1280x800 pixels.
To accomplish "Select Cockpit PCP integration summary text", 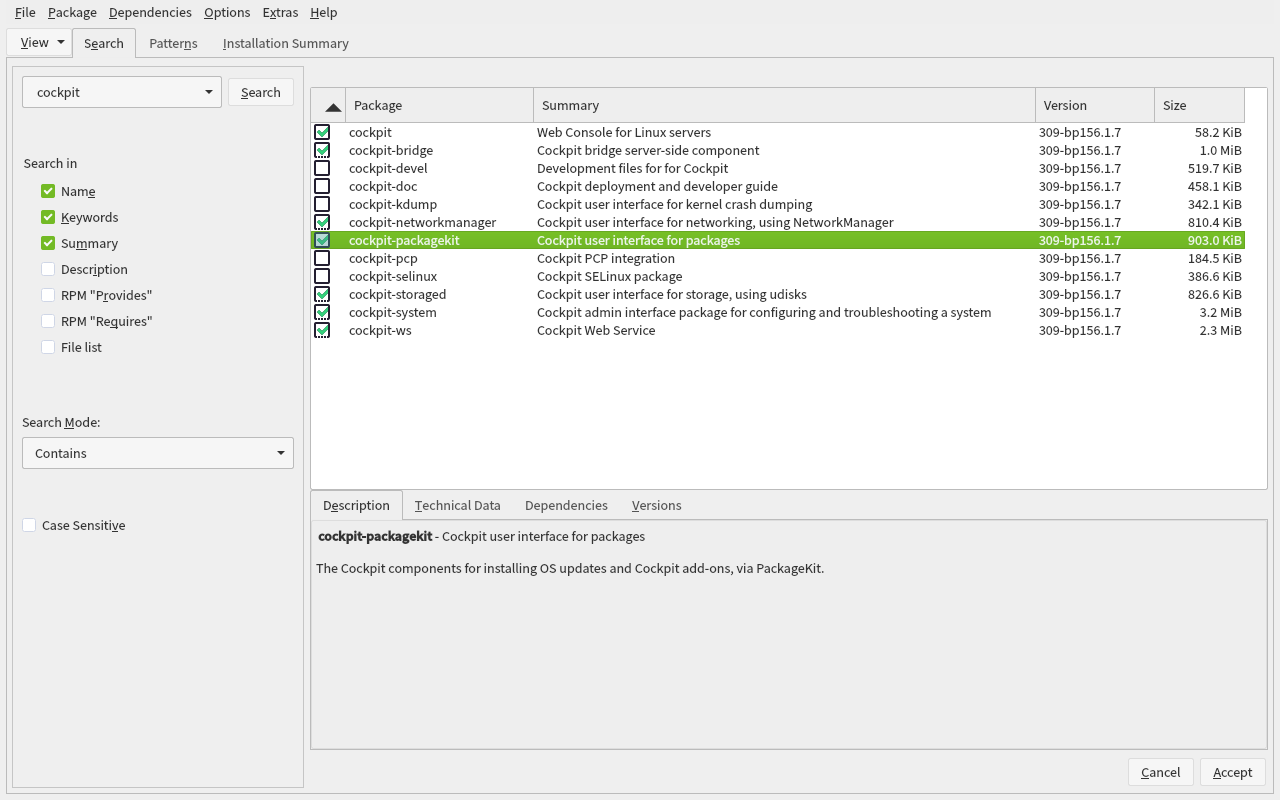I will pyautogui.click(x=606, y=258).
